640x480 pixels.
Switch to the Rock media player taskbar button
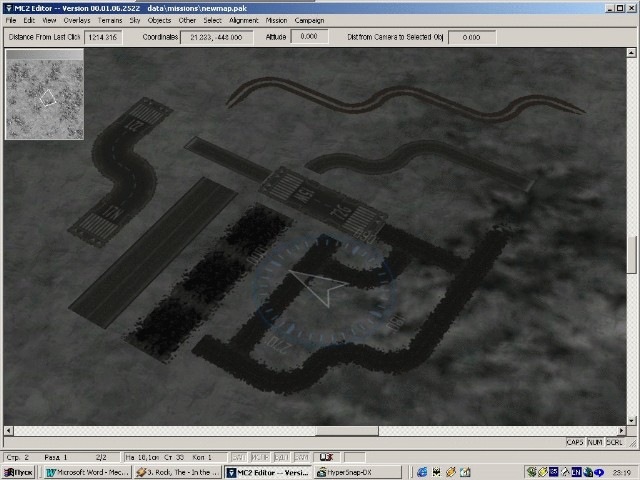(178, 472)
